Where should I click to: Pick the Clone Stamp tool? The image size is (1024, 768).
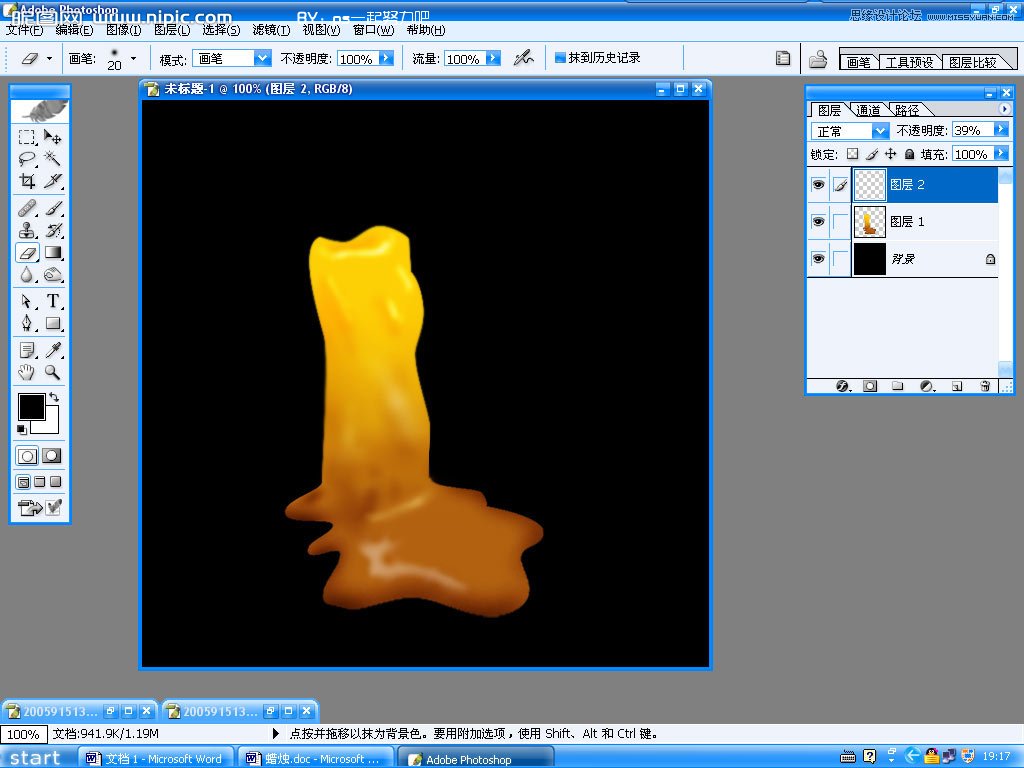27,230
